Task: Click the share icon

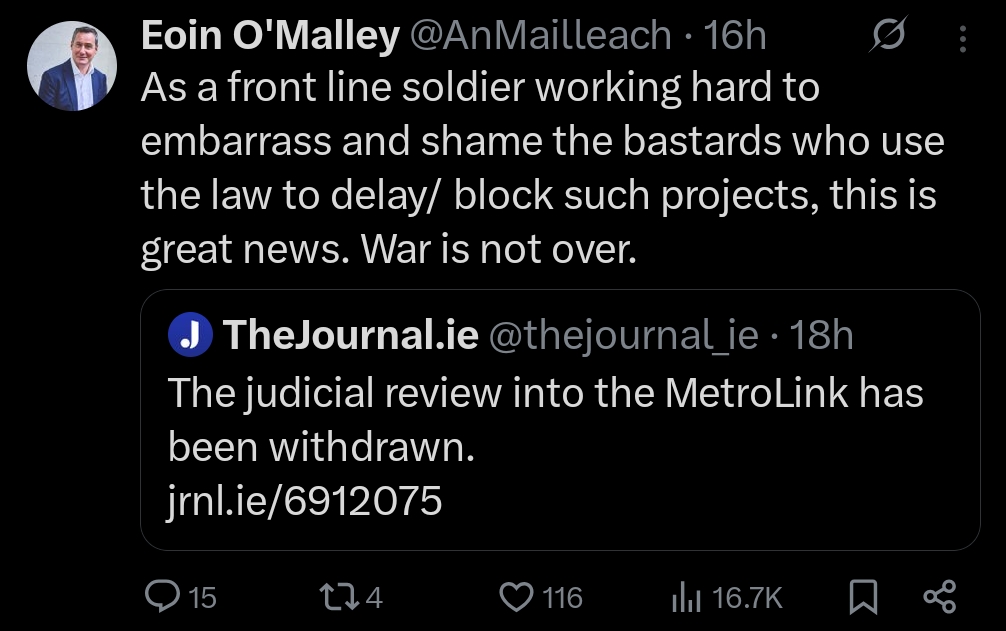Action: (939, 597)
